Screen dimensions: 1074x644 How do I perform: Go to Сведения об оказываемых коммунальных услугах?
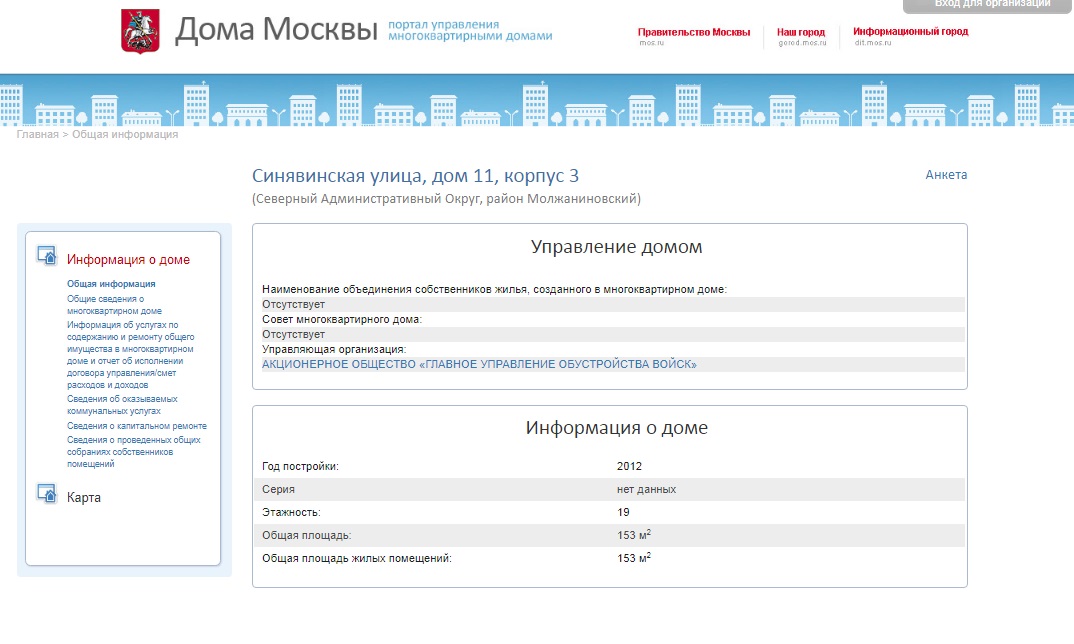point(122,404)
